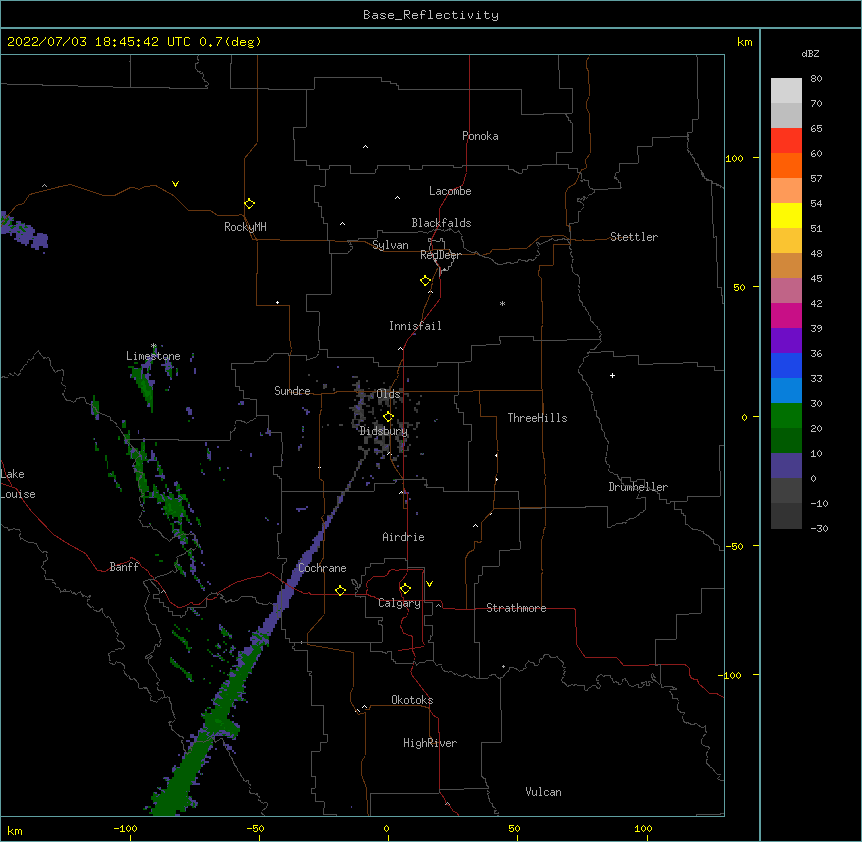Click the purple echo at far left edge
The height and width of the screenshot is (842, 862).
(25, 231)
